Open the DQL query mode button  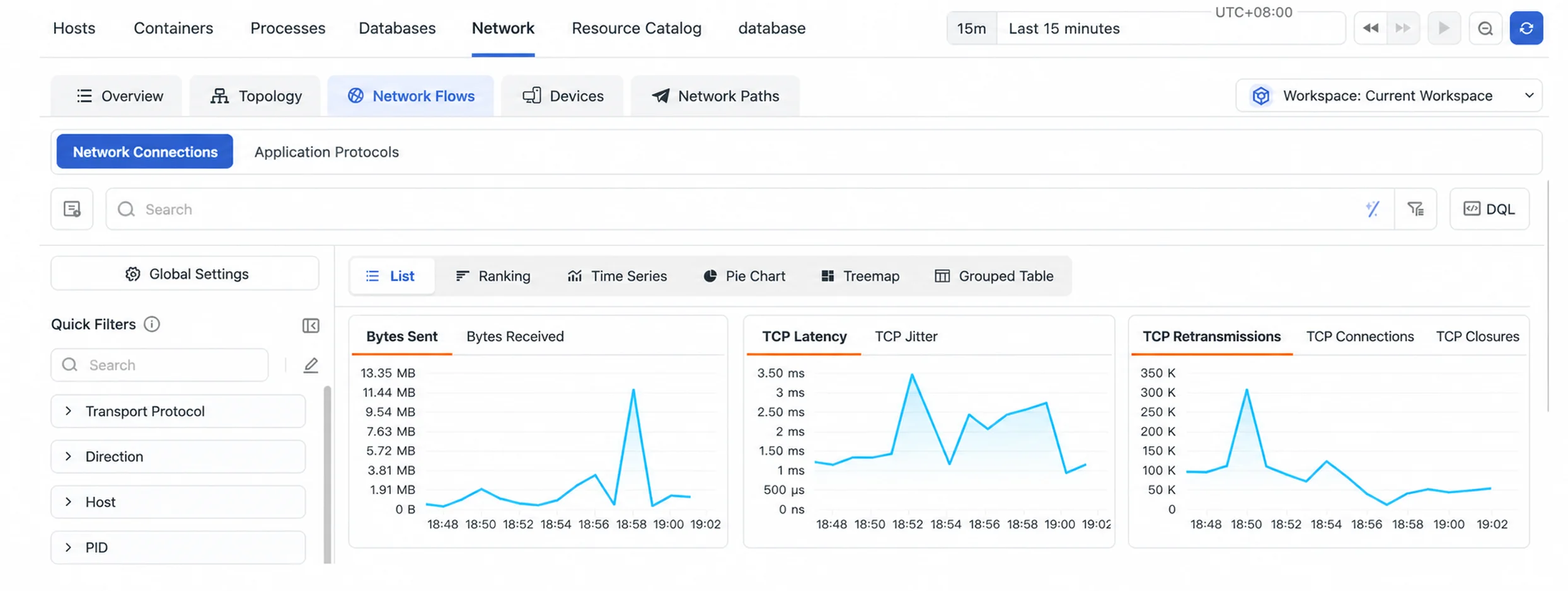click(x=1489, y=209)
